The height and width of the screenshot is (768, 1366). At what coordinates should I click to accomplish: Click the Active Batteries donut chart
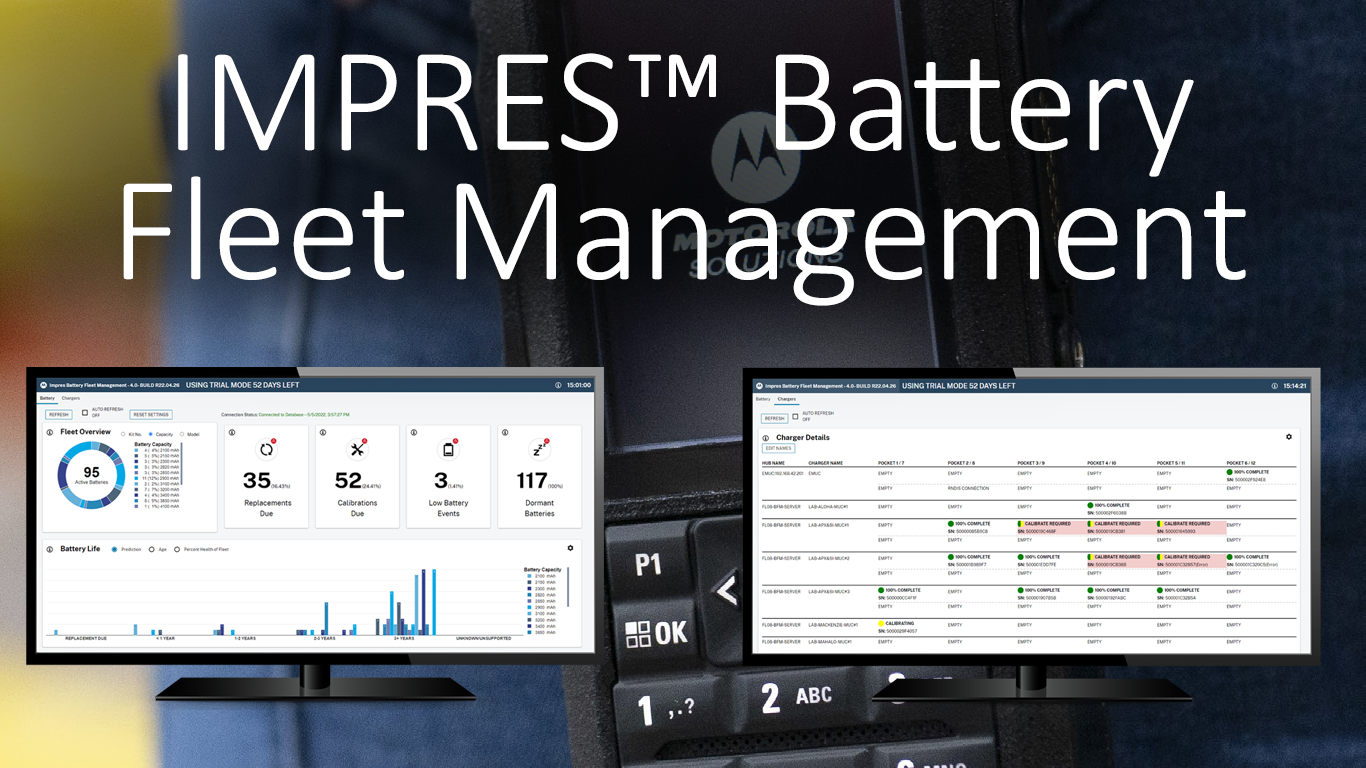click(91, 472)
